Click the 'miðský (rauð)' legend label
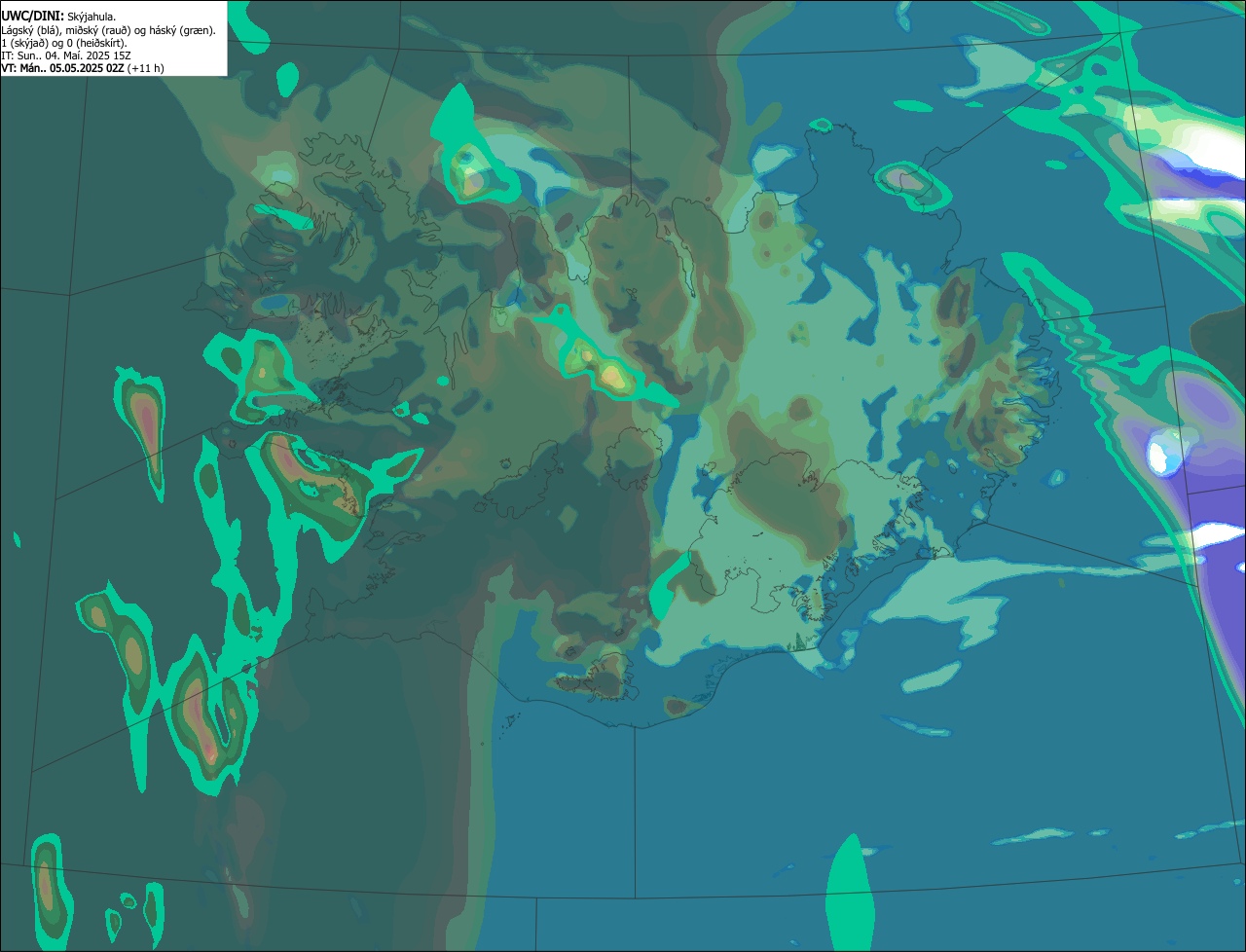 97,30
